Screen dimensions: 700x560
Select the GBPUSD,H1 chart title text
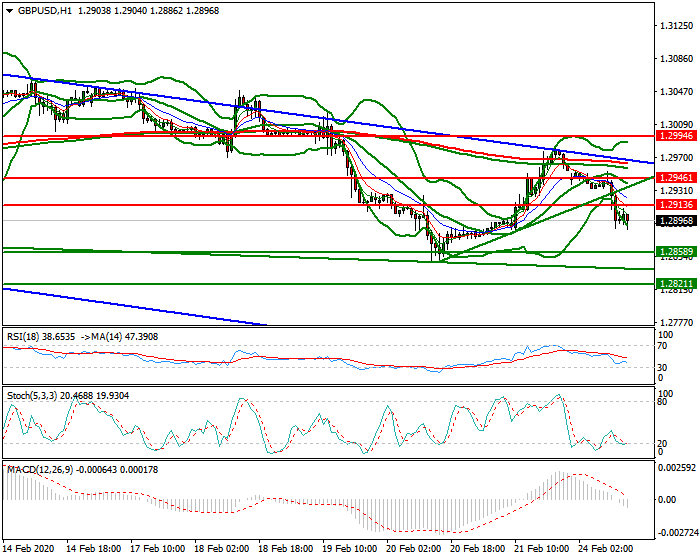(45, 11)
